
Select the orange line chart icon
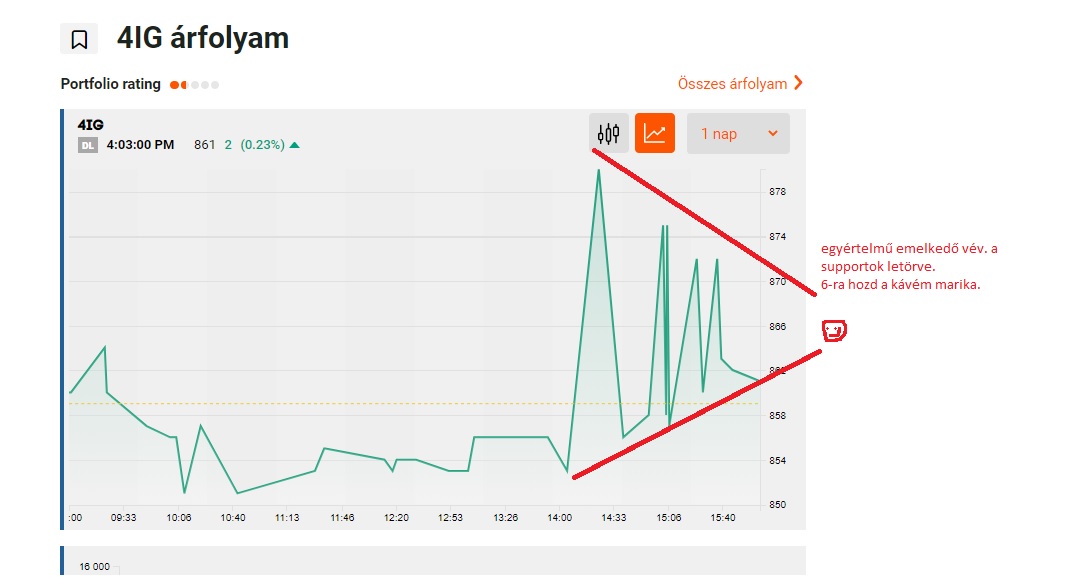click(655, 133)
